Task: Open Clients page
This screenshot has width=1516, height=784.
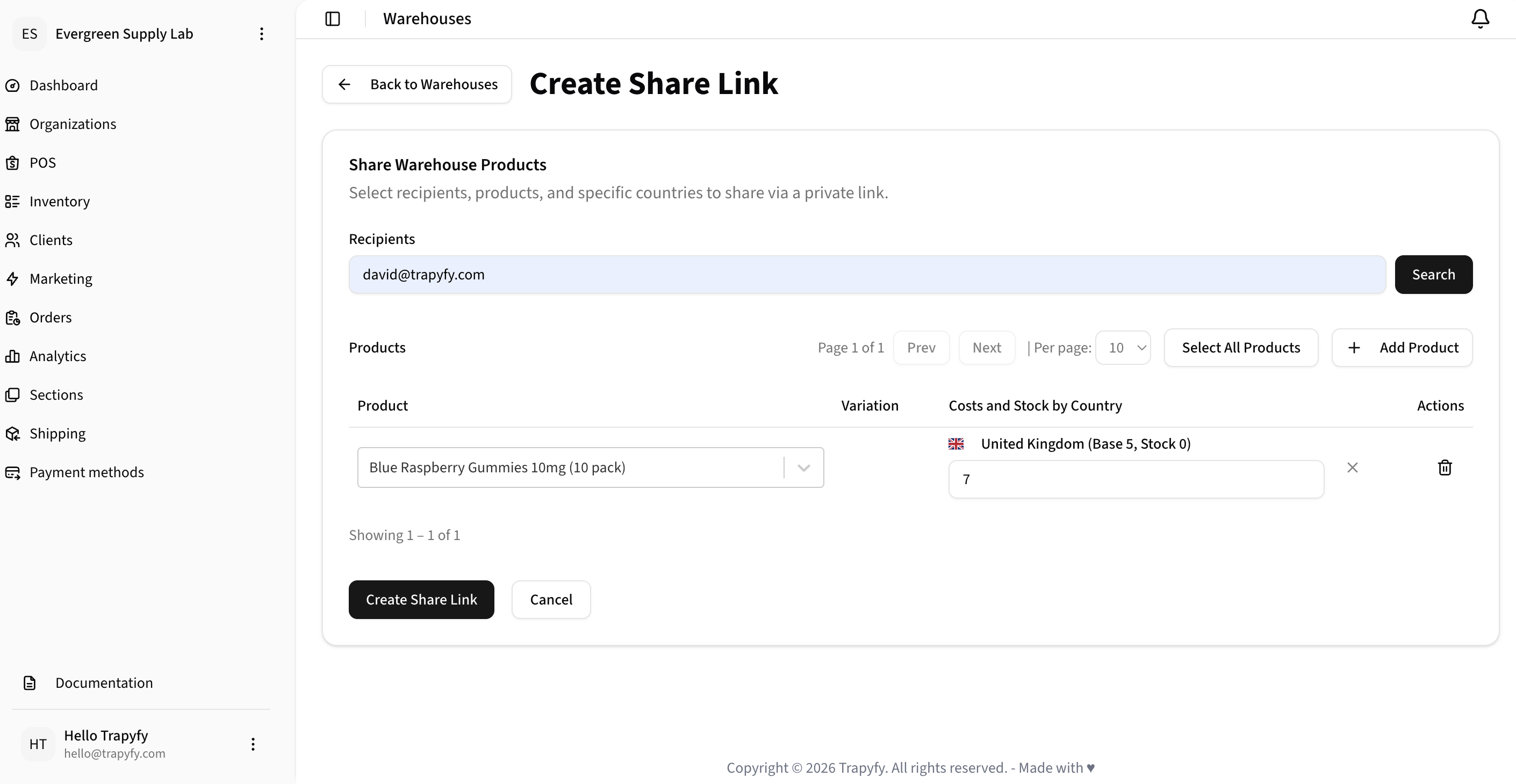Action: coord(51,240)
